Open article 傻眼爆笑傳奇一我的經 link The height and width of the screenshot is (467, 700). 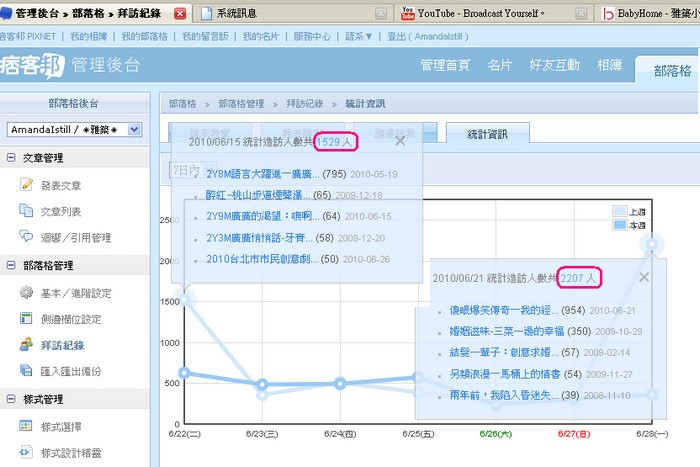tap(504, 310)
